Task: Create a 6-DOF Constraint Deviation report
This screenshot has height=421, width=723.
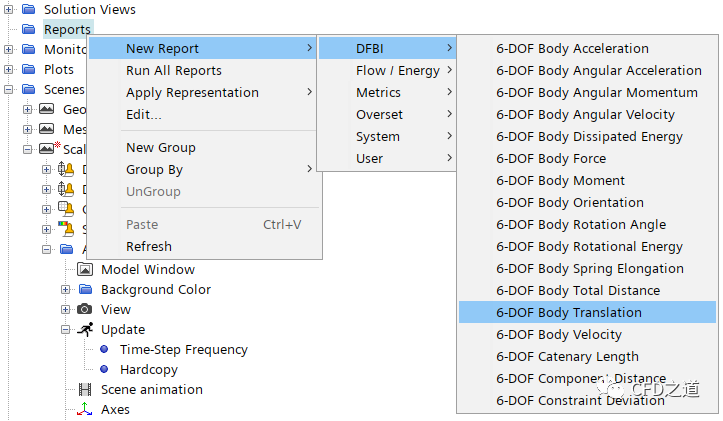Action: pos(587,400)
